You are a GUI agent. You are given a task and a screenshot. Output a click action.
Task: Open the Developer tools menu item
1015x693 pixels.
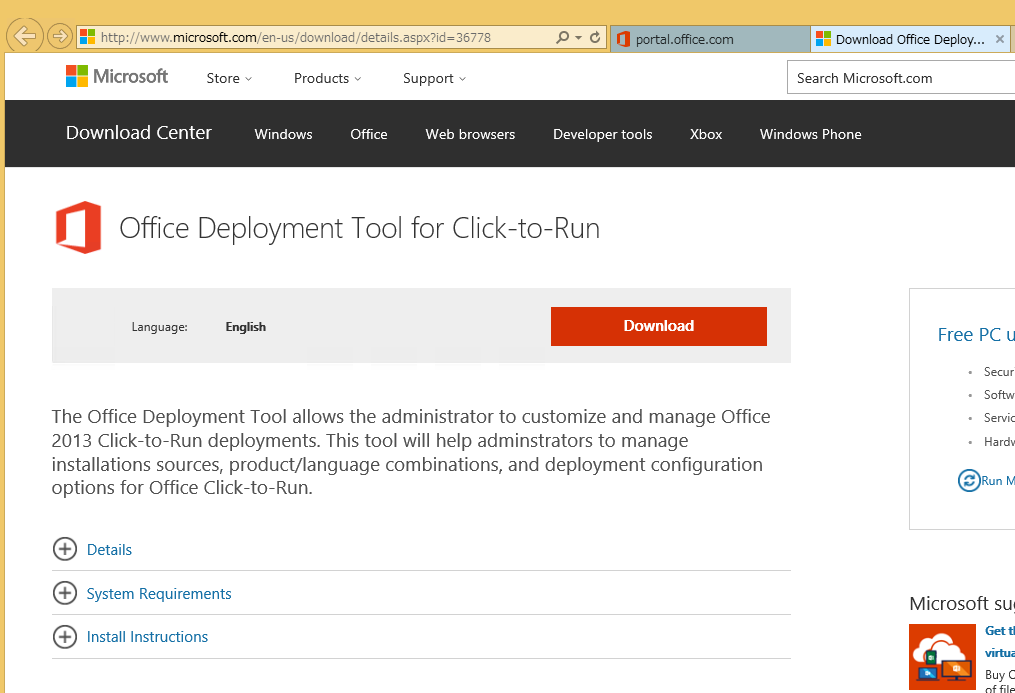(603, 134)
